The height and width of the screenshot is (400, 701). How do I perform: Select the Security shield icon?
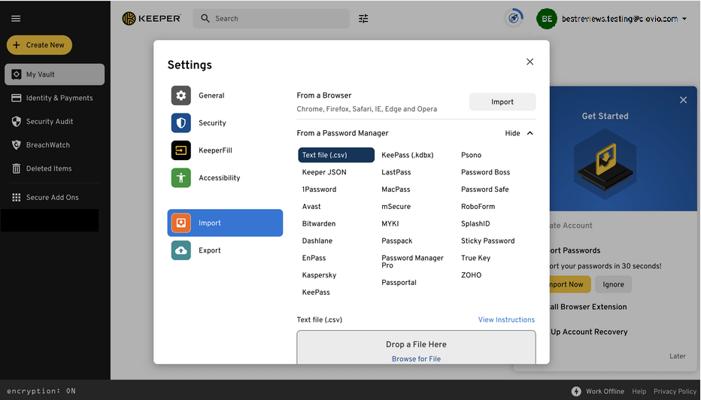[181, 123]
